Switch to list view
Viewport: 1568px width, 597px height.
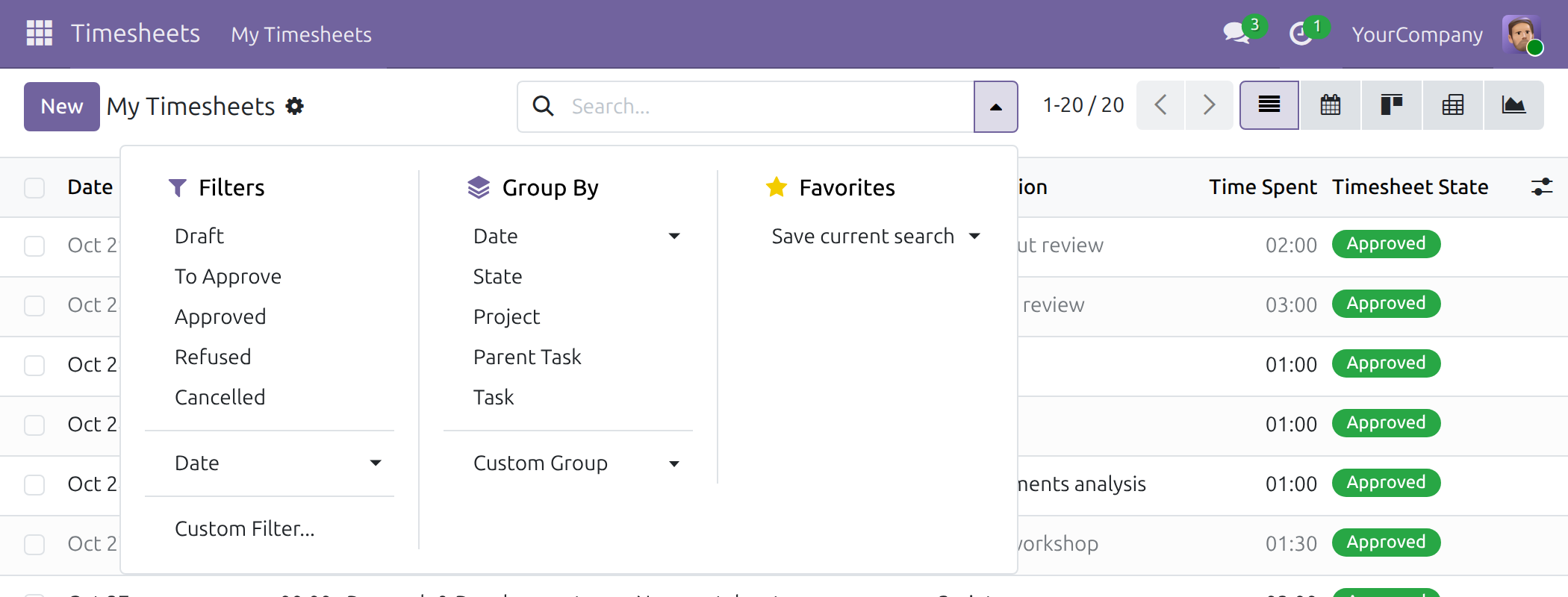pyautogui.click(x=1269, y=105)
